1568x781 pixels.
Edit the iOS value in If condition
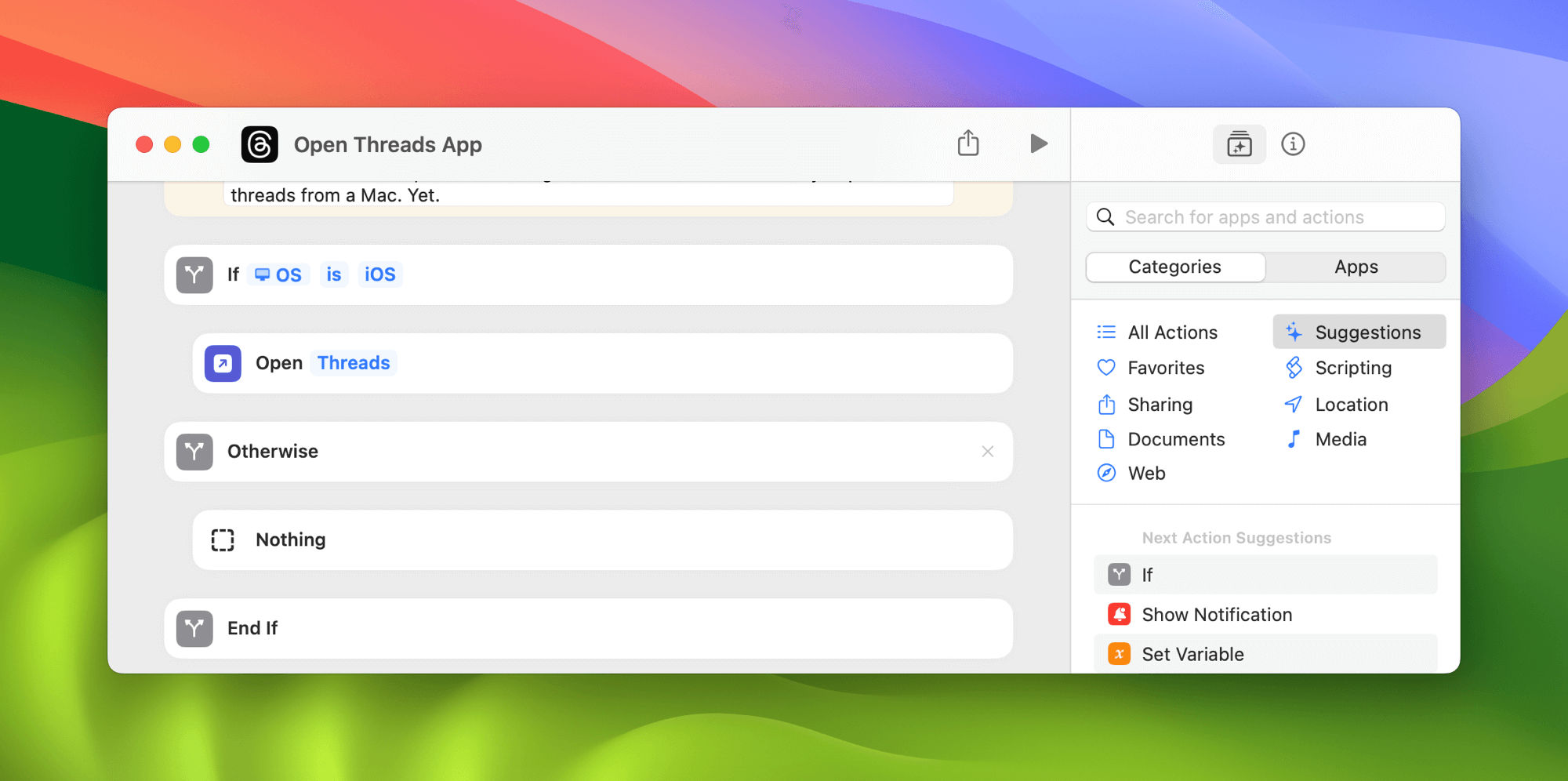(380, 274)
